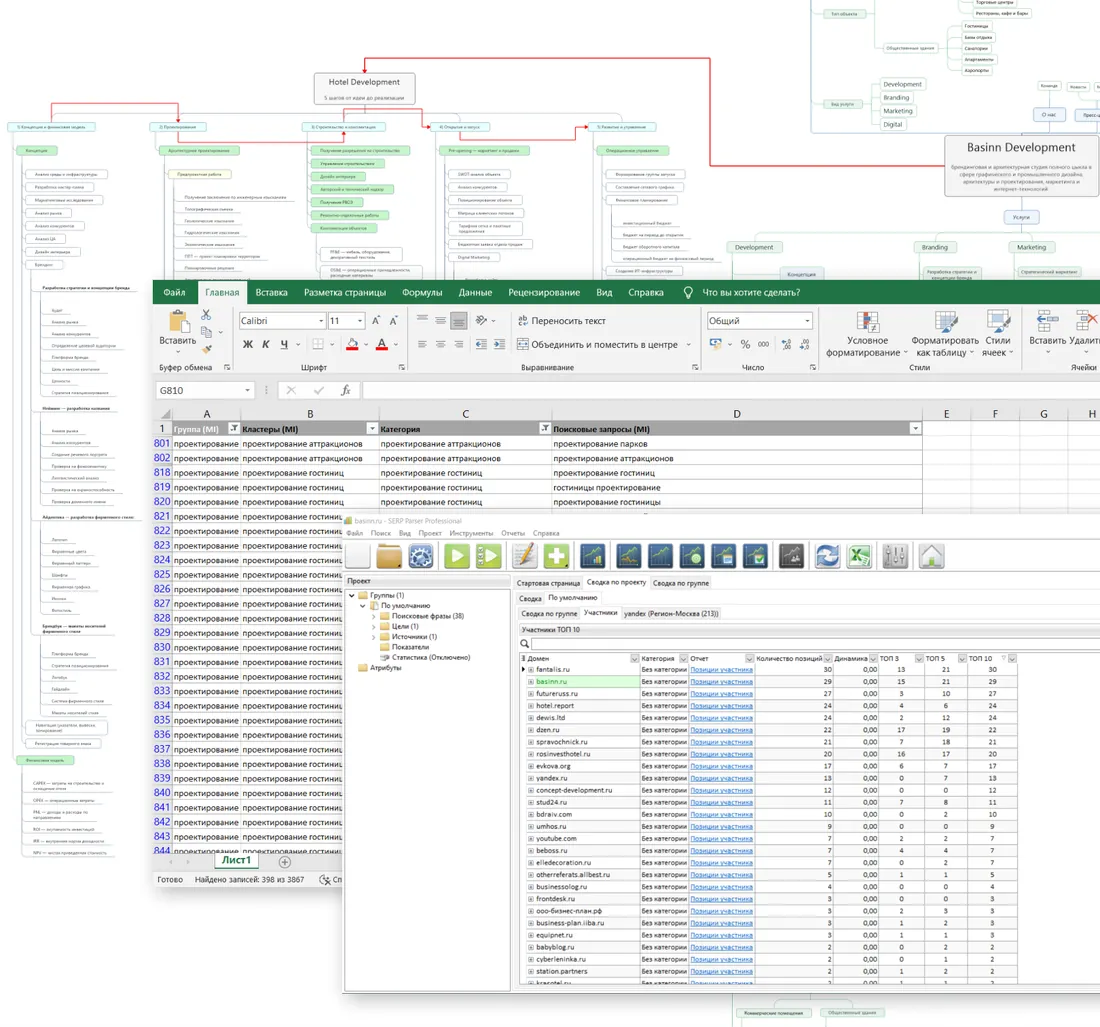Click the fill color bucket in Excel
Screen dimensions: 1100x1027
click(x=352, y=344)
